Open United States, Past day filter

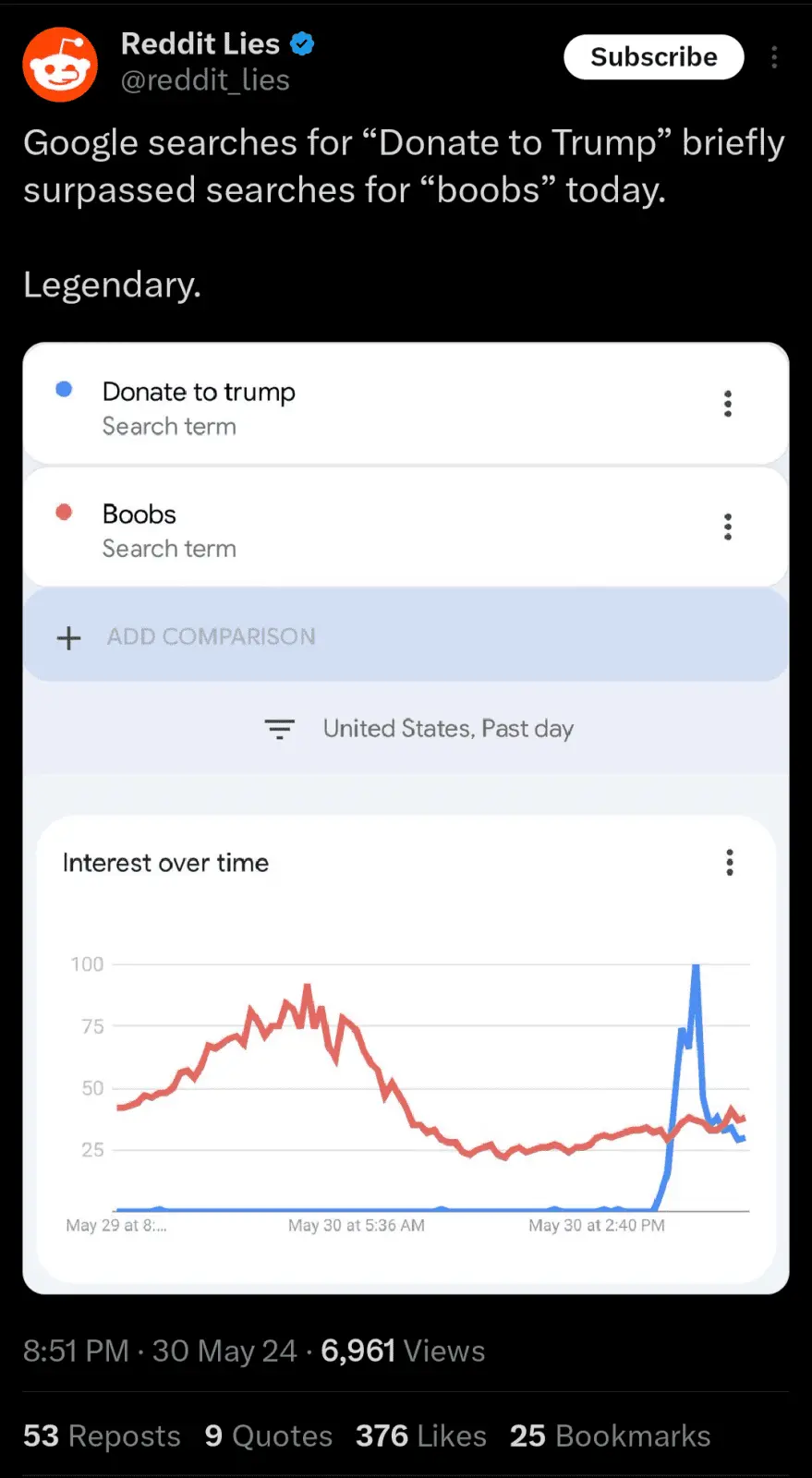point(448,729)
